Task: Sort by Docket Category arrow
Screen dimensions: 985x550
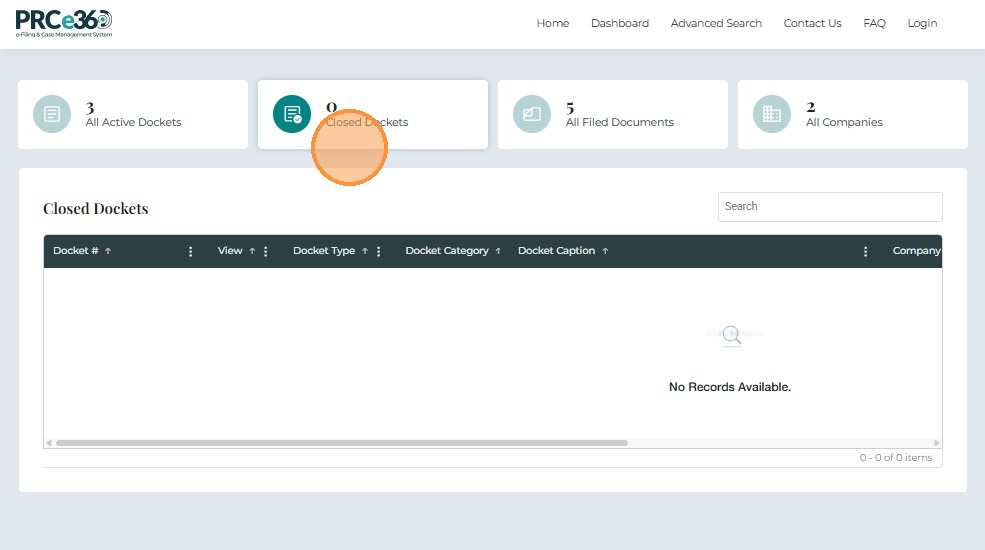Action: click(498, 251)
